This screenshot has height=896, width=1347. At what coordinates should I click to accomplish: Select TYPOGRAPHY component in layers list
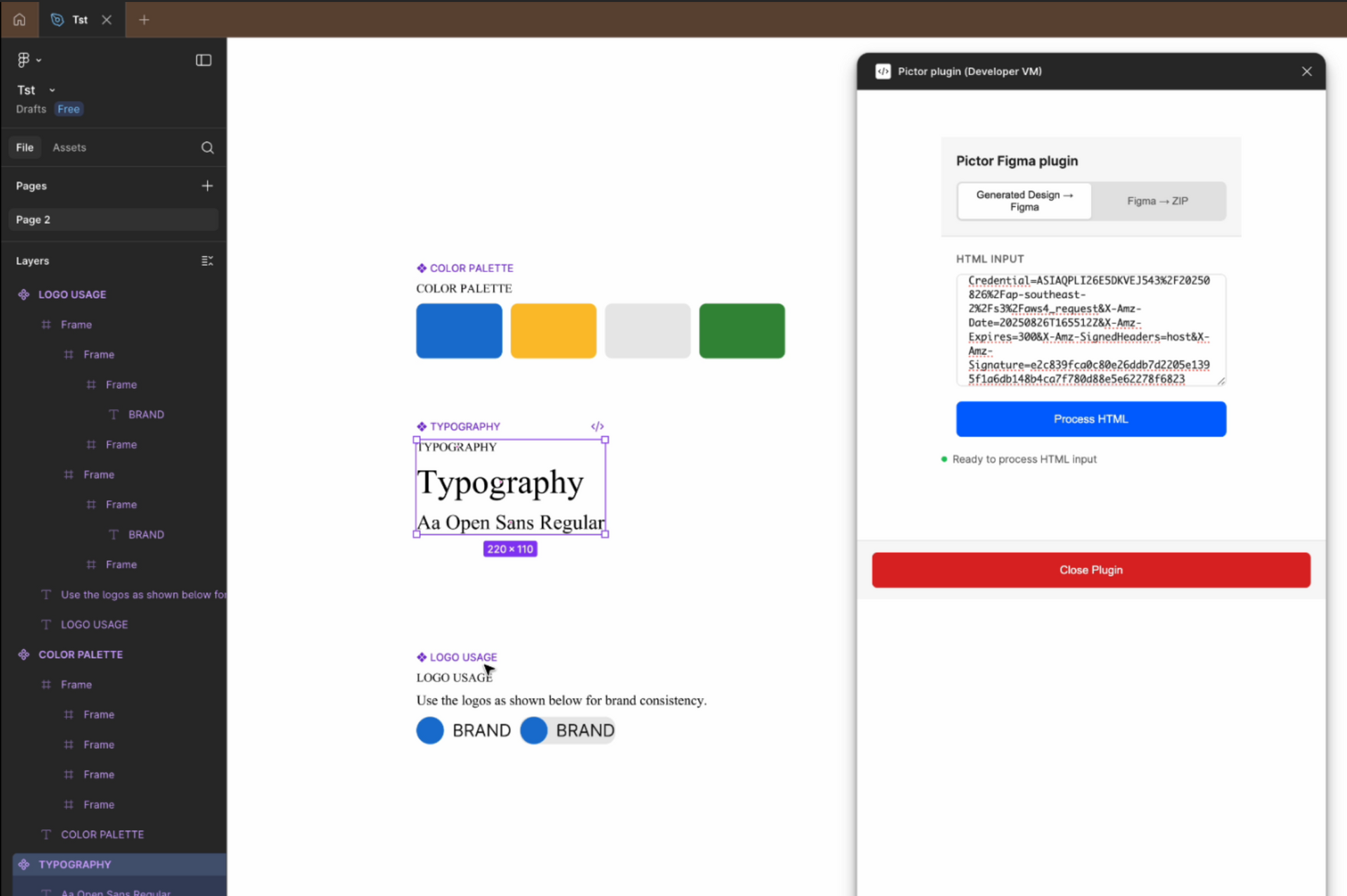[74, 864]
